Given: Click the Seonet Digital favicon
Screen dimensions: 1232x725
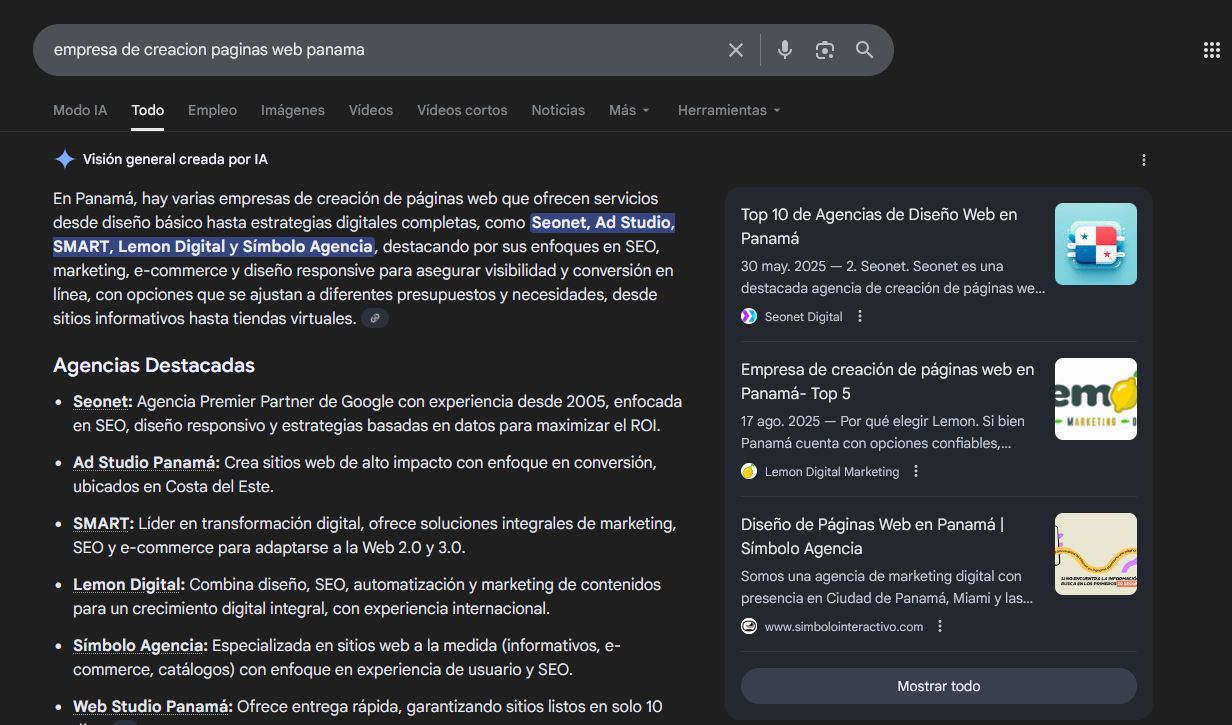Looking at the screenshot, I should (748, 316).
